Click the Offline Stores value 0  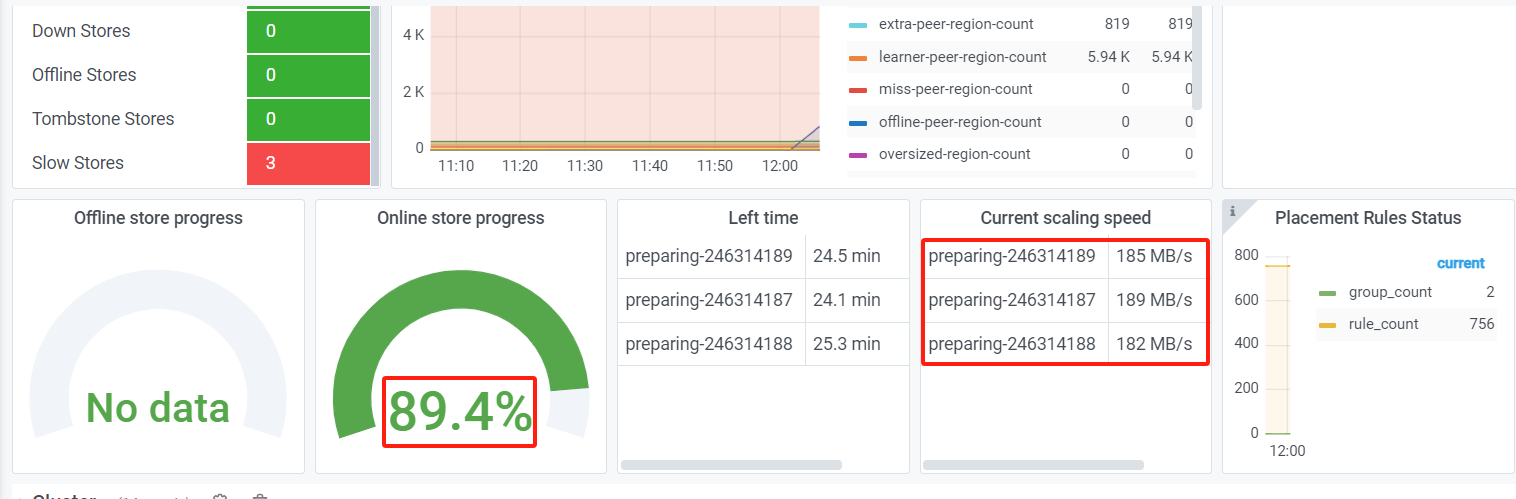pos(308,75)
